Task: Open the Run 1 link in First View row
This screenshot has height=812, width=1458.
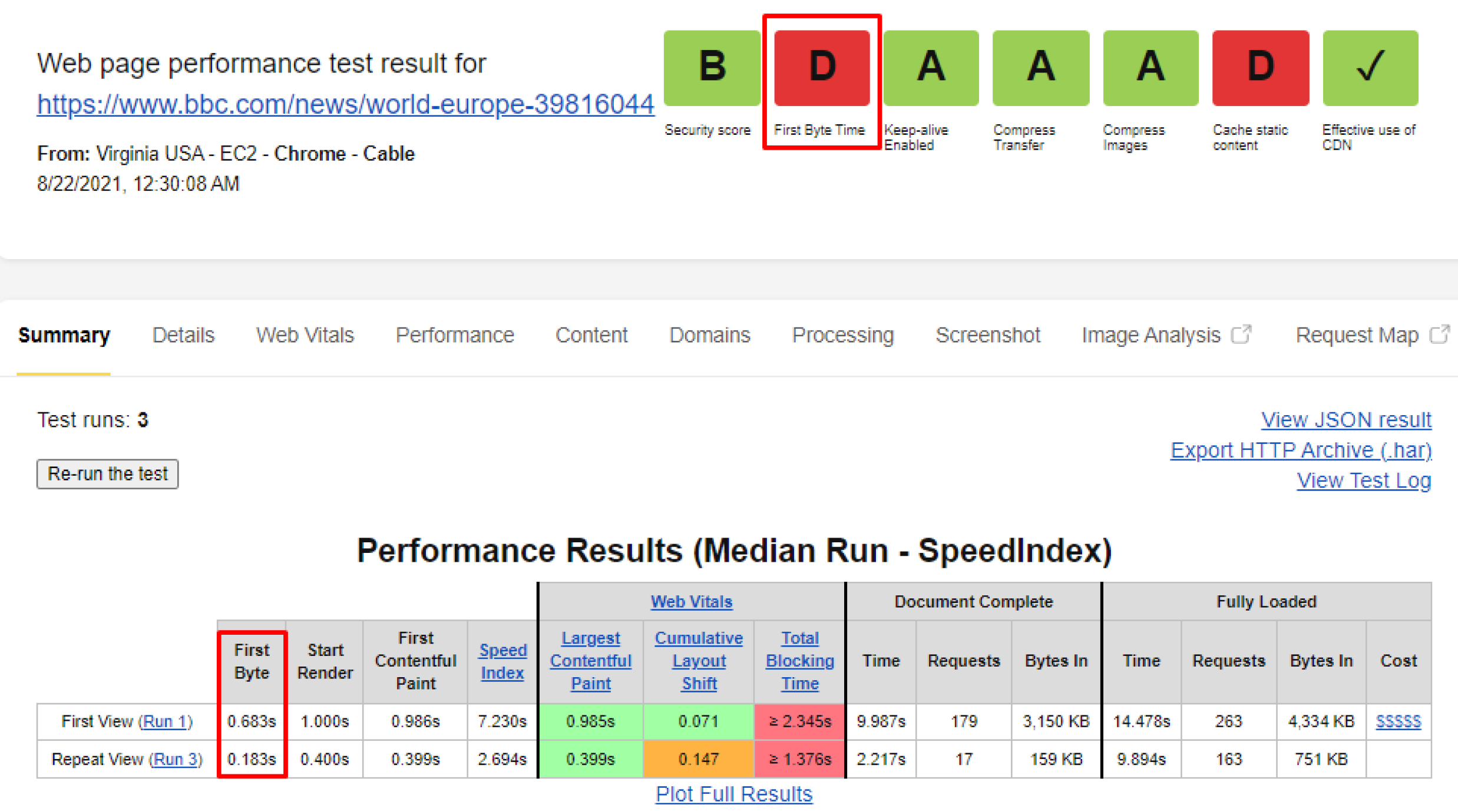Action: 165,721
